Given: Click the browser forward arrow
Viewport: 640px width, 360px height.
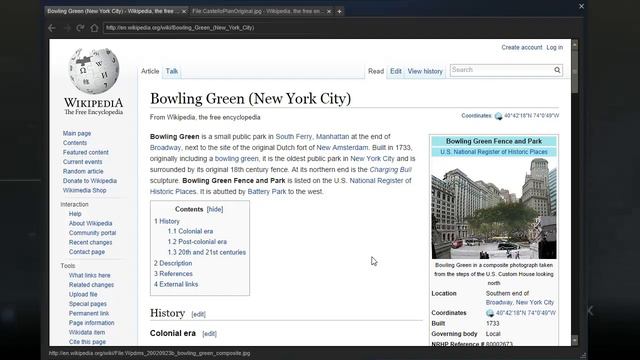Looking at the screenshot, I should (67, 28).
